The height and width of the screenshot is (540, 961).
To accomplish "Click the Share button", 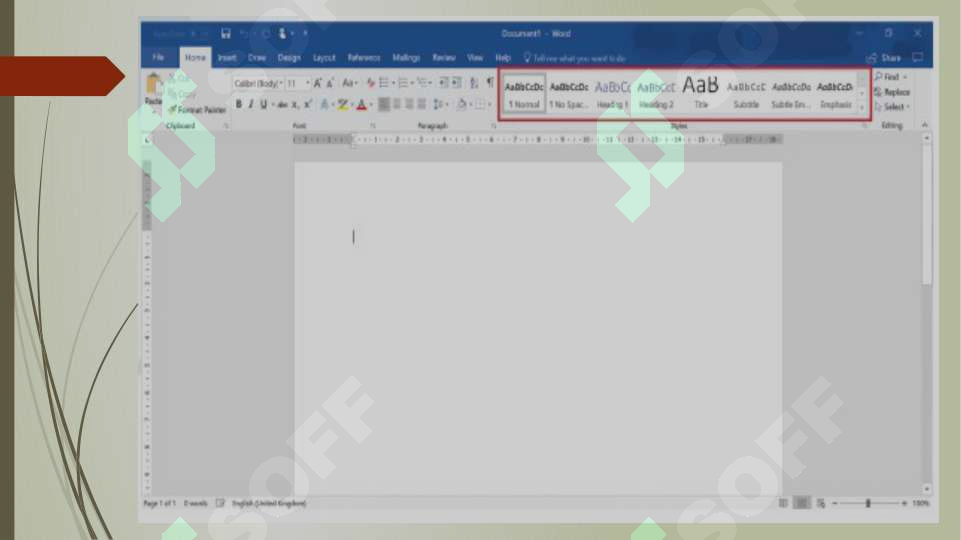I will [x=884, y=58].
